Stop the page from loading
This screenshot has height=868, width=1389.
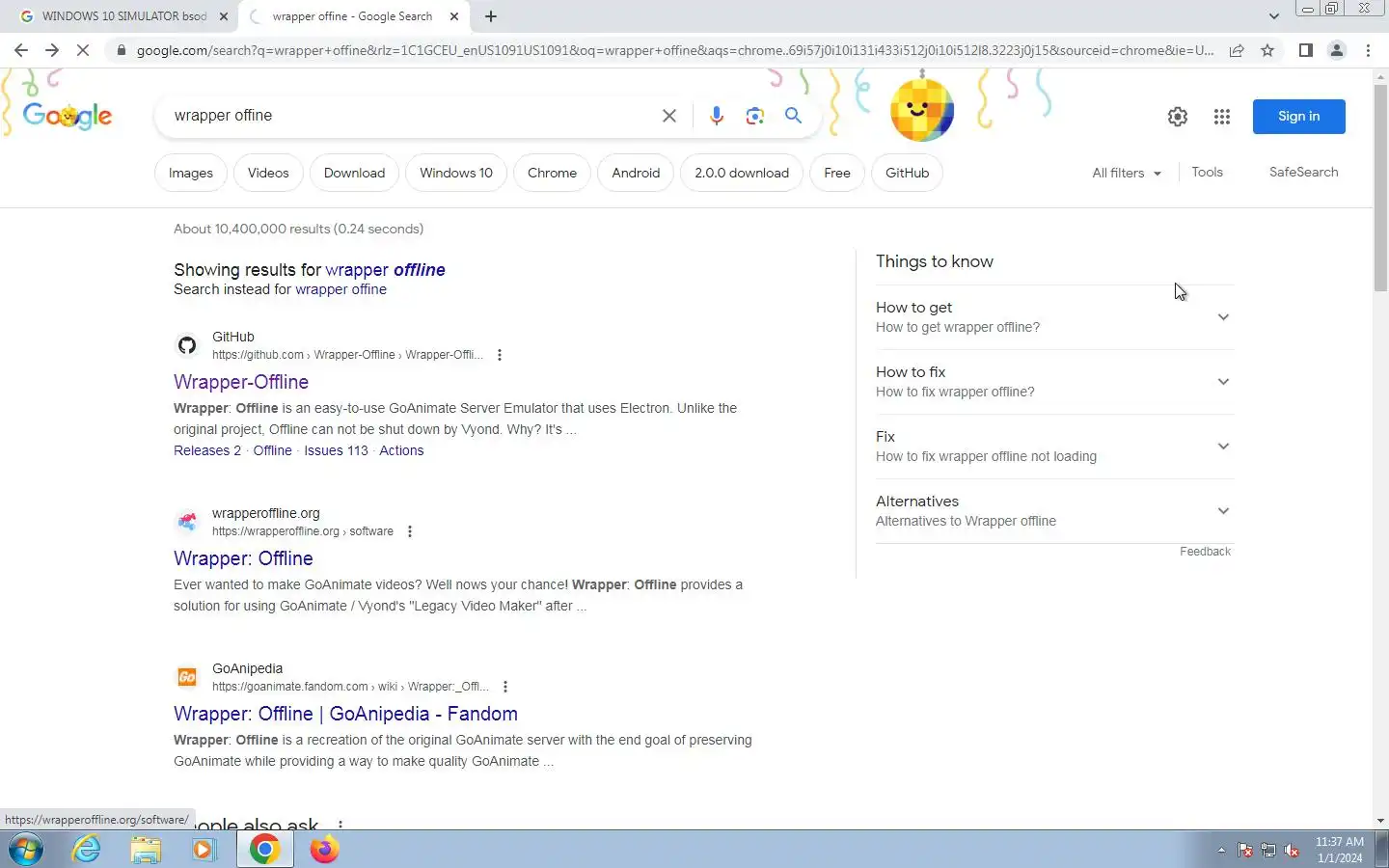[x=83, y=50]
